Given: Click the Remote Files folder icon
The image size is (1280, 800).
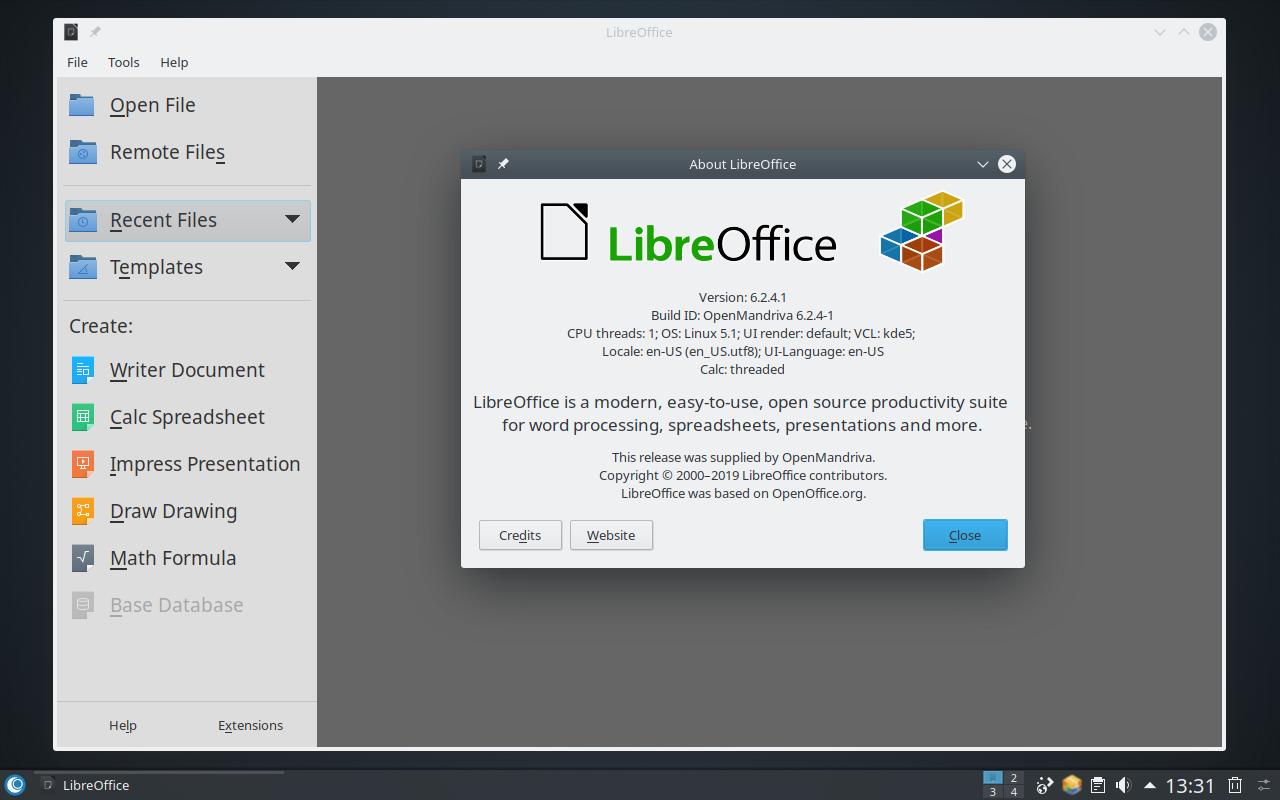Looking at the screenshot, I should pyautogui.click(x=82, y=152).
